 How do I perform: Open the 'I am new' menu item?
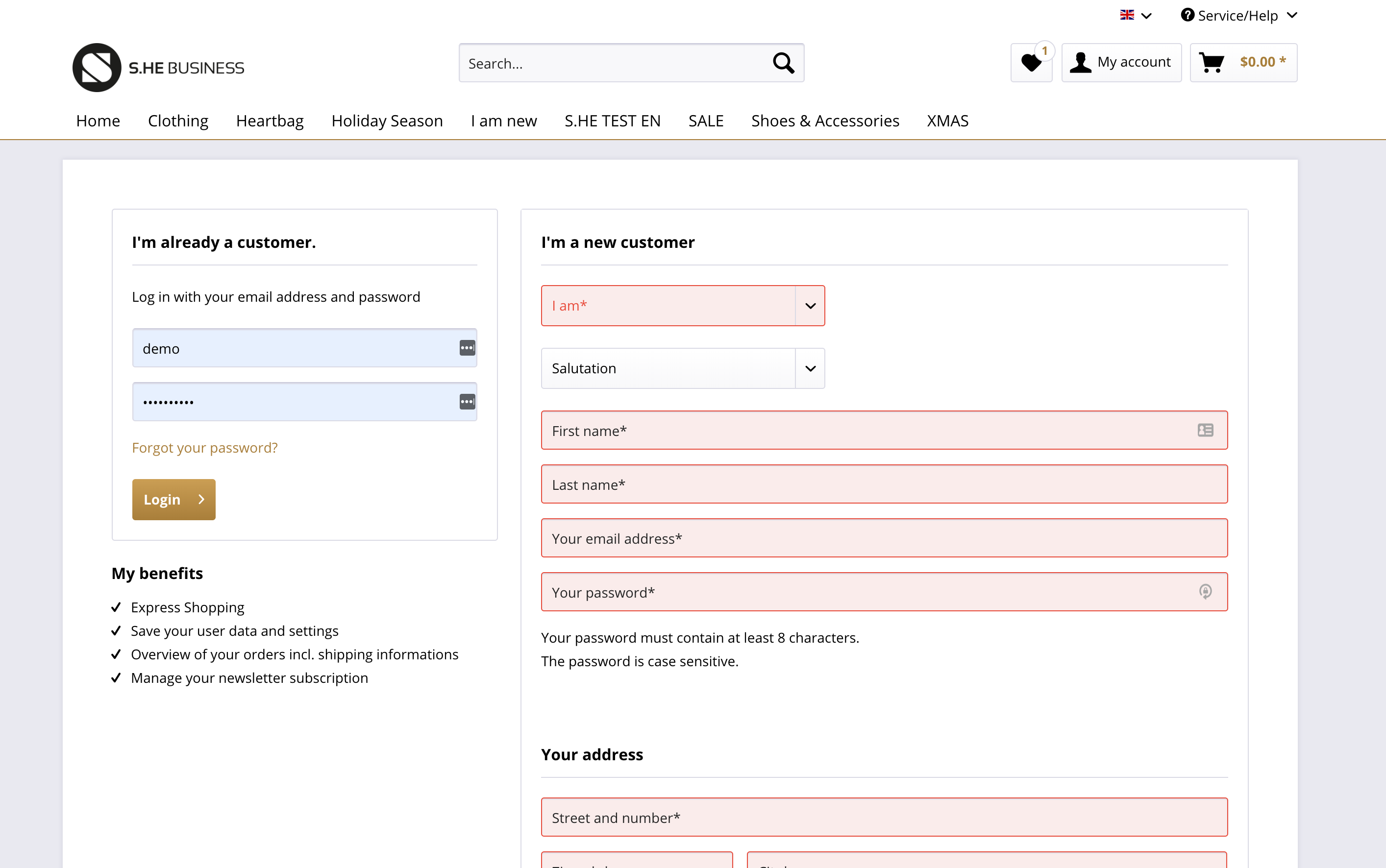[504, 121]
